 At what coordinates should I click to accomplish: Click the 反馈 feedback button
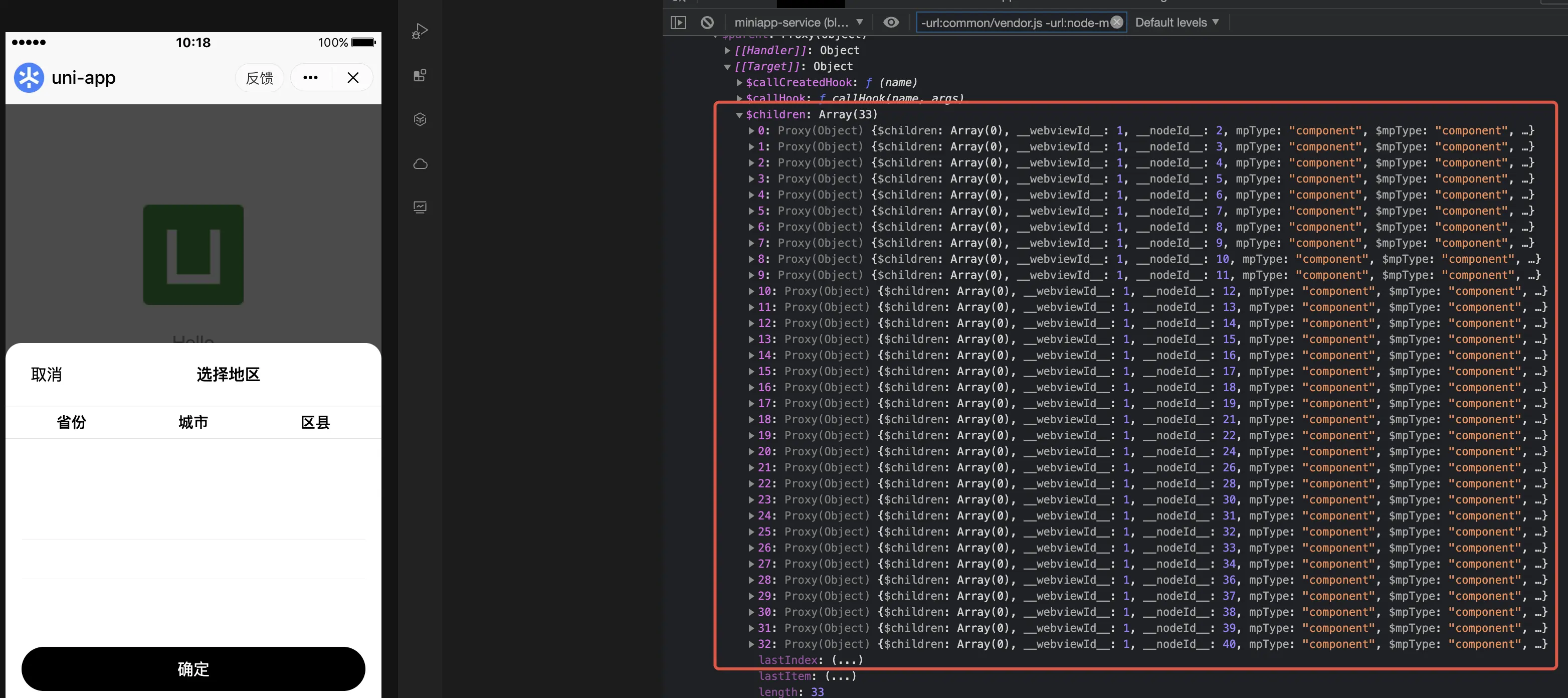click(259, 78)
